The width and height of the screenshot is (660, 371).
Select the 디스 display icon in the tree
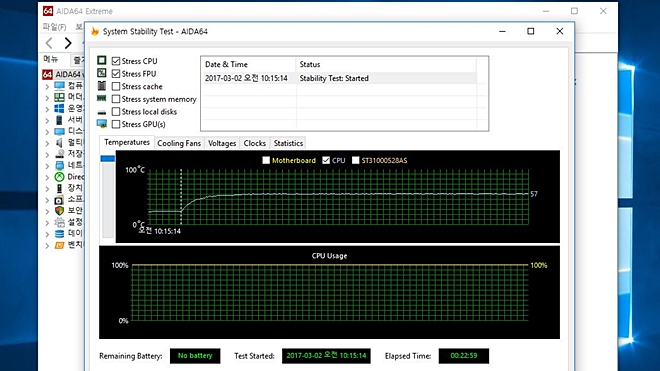click(x=60, y=131)
